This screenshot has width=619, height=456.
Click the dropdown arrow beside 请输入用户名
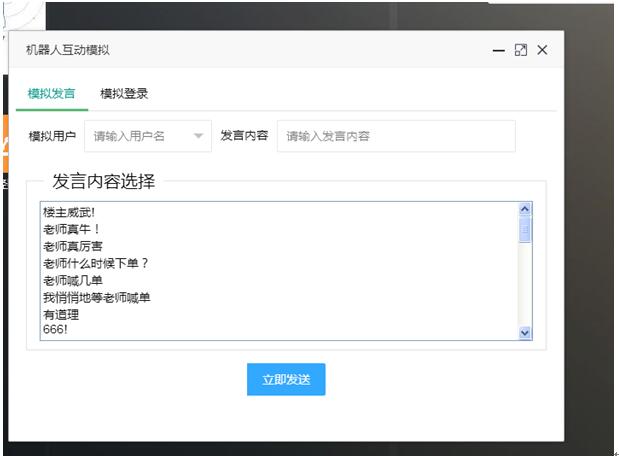(x=198, y=136)
